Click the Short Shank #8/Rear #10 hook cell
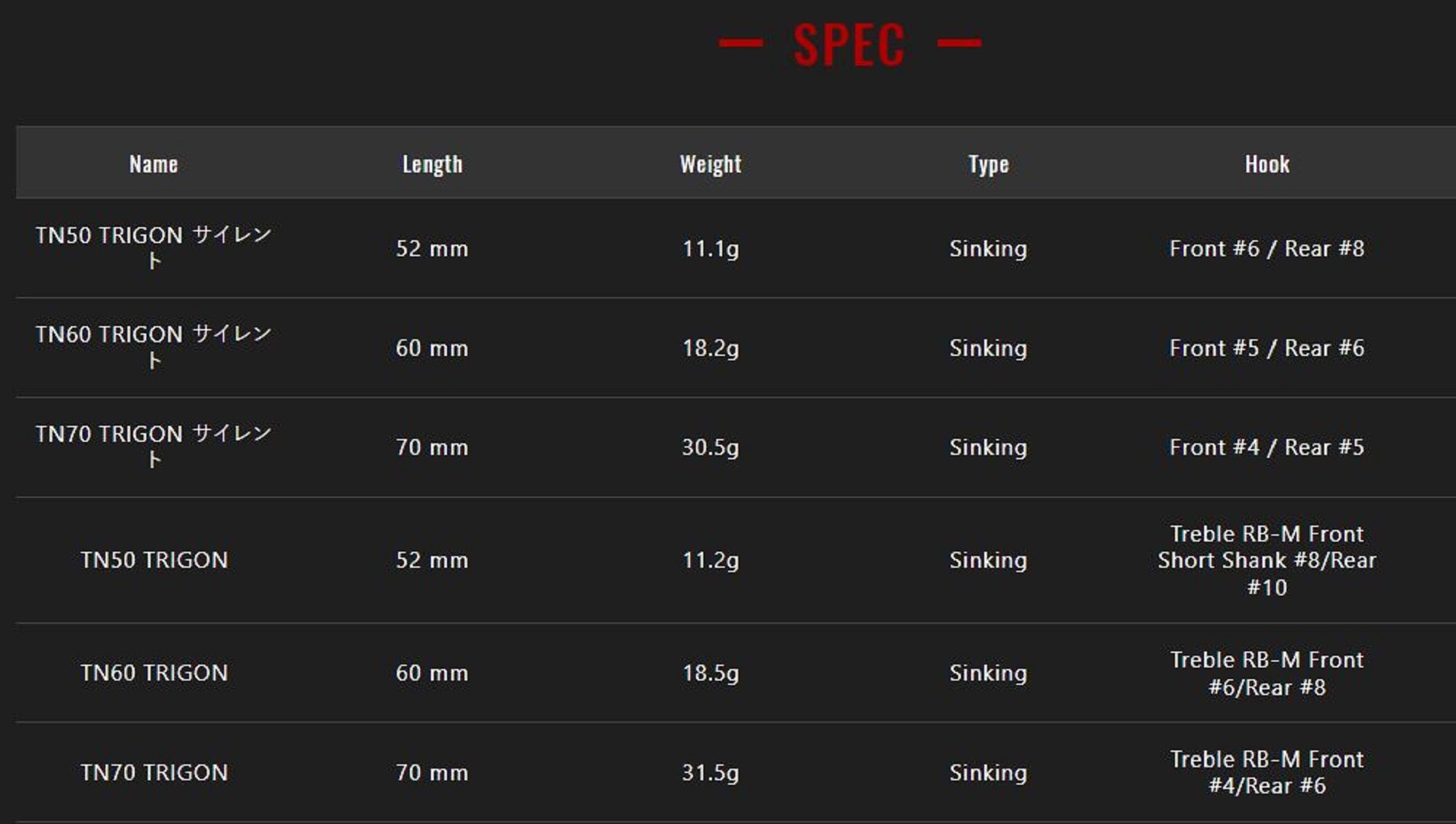The width and height of the screenshot is (1456, 824). [x=1267, y=560]
